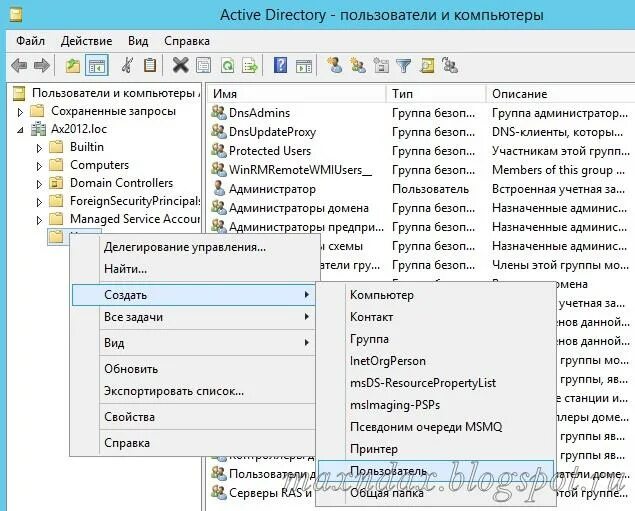Click the Refresh toolbar icon
Screen dimensions: 635x511
(227, 65)
